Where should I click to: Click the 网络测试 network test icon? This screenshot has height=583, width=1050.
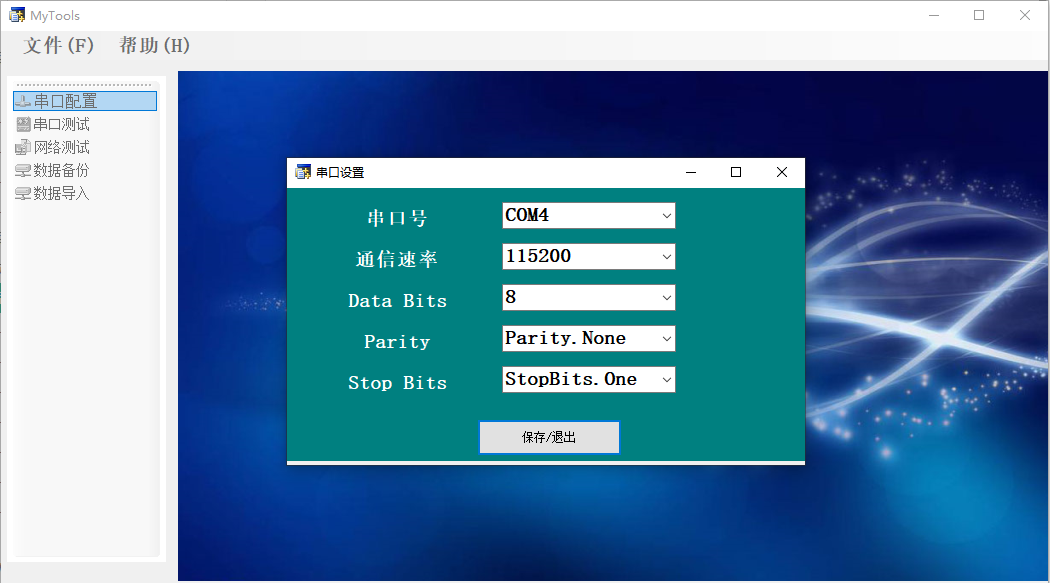click(x=21, y=146)
